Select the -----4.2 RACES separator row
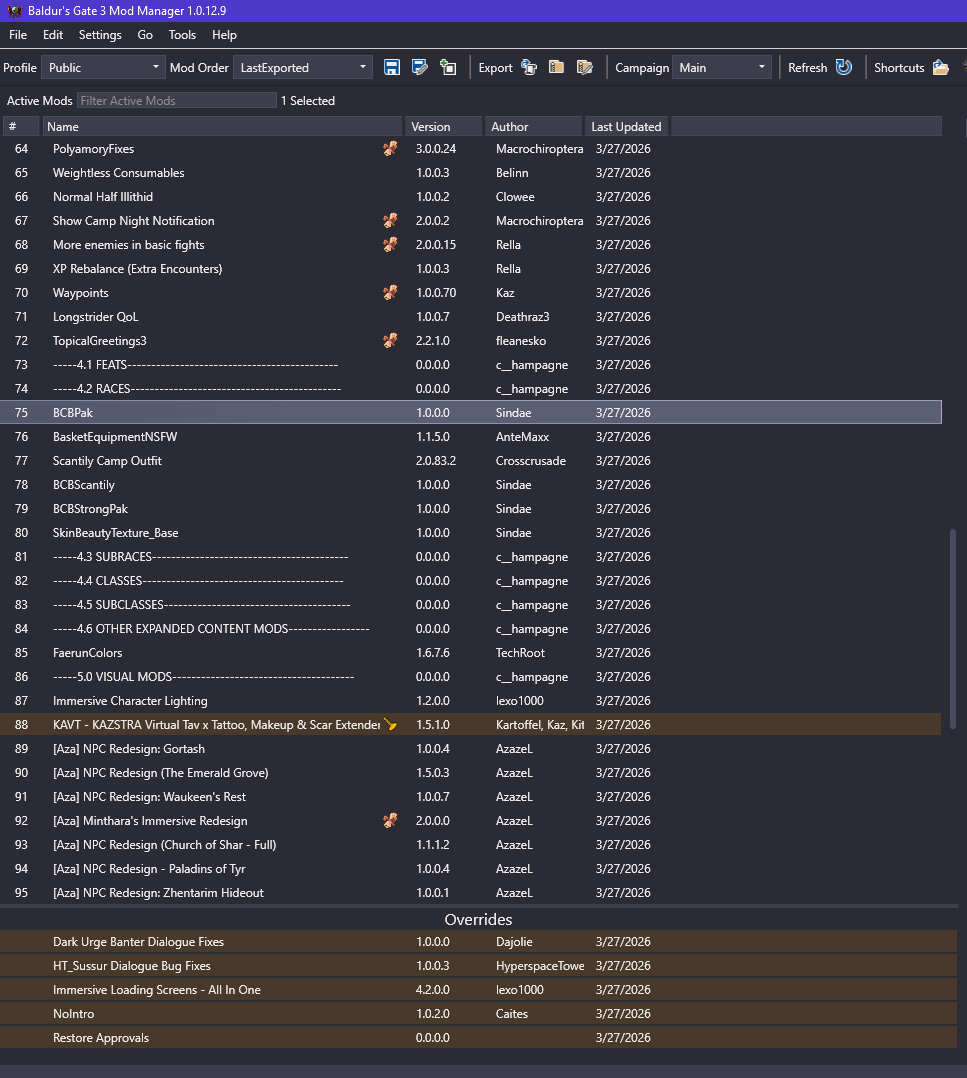Screen dimensions: 967x1078 [x=471, y=388]
